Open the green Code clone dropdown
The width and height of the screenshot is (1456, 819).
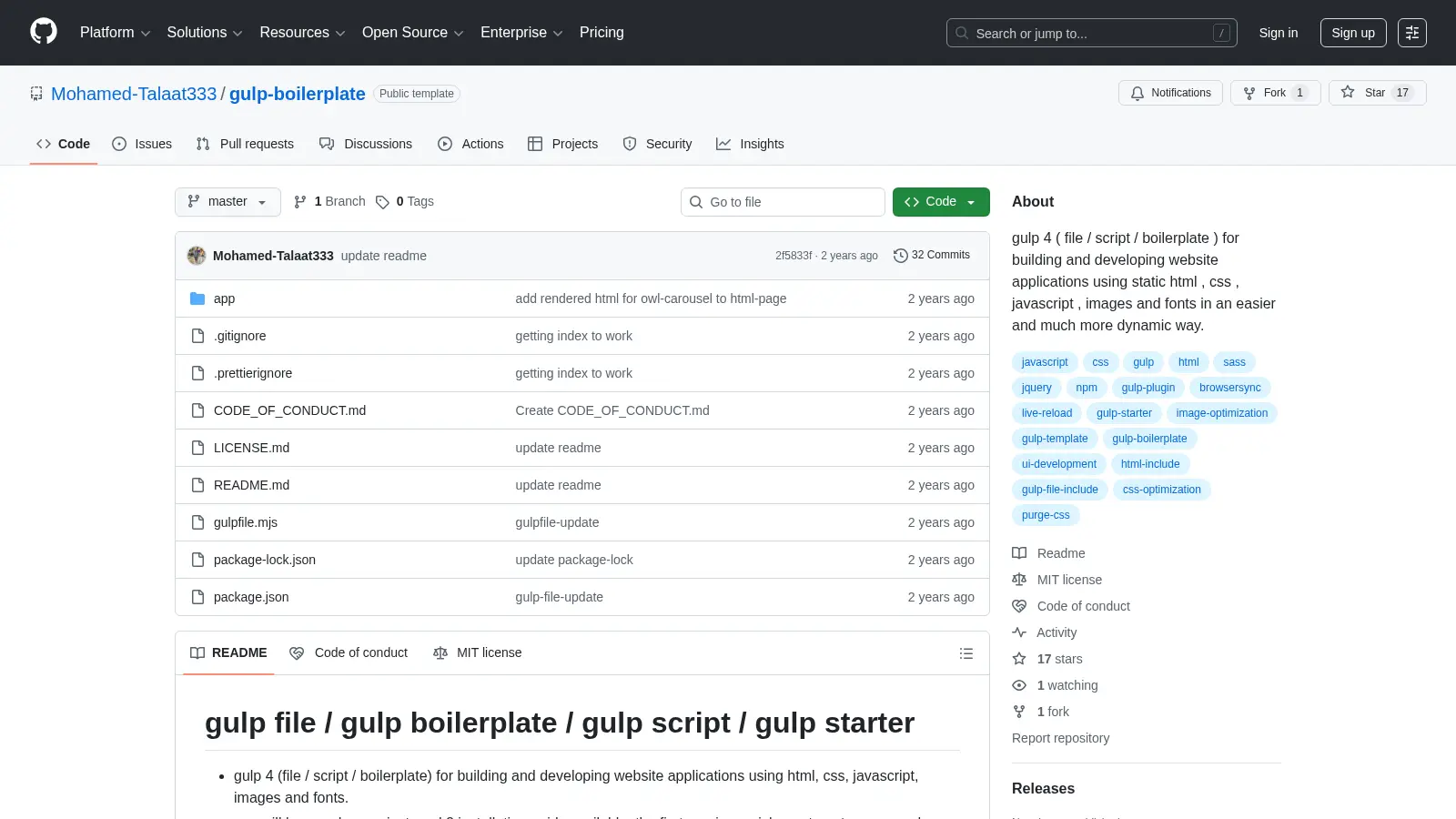click(941, 202)
